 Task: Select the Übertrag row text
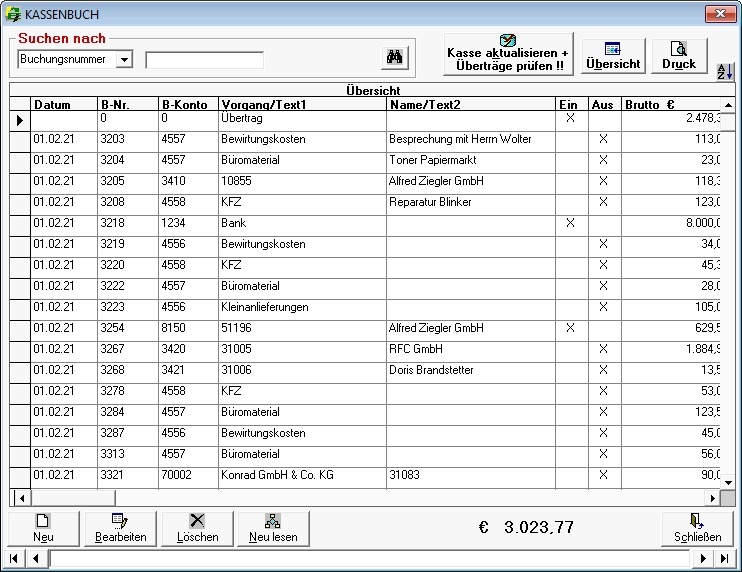click(x=242, y=118)
